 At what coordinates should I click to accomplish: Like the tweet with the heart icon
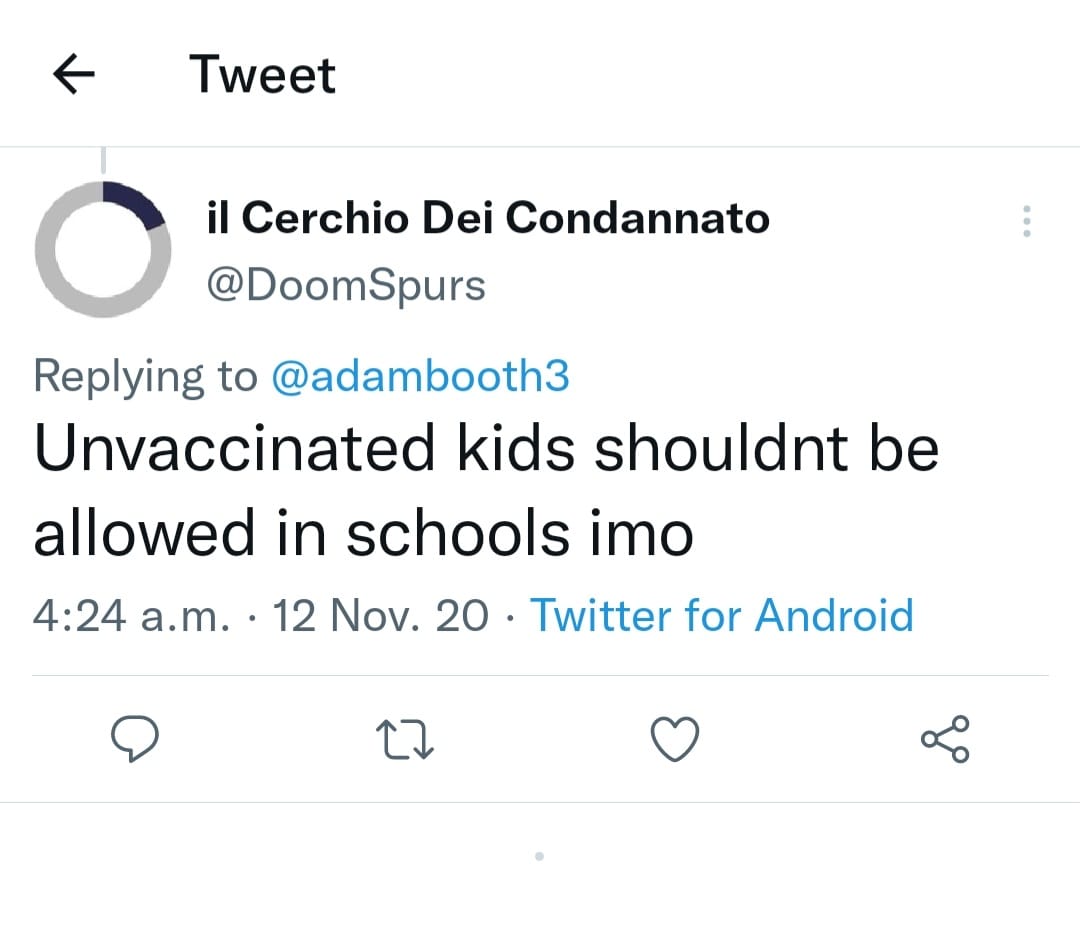point(675,740)
